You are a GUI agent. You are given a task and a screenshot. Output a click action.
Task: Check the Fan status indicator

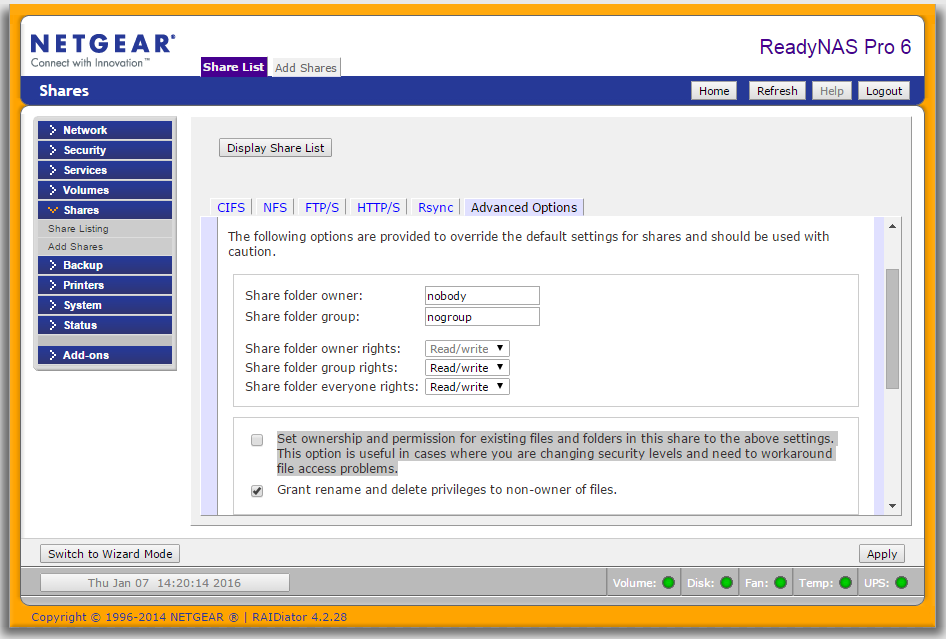pyautogui.click(x=781, y=582)
